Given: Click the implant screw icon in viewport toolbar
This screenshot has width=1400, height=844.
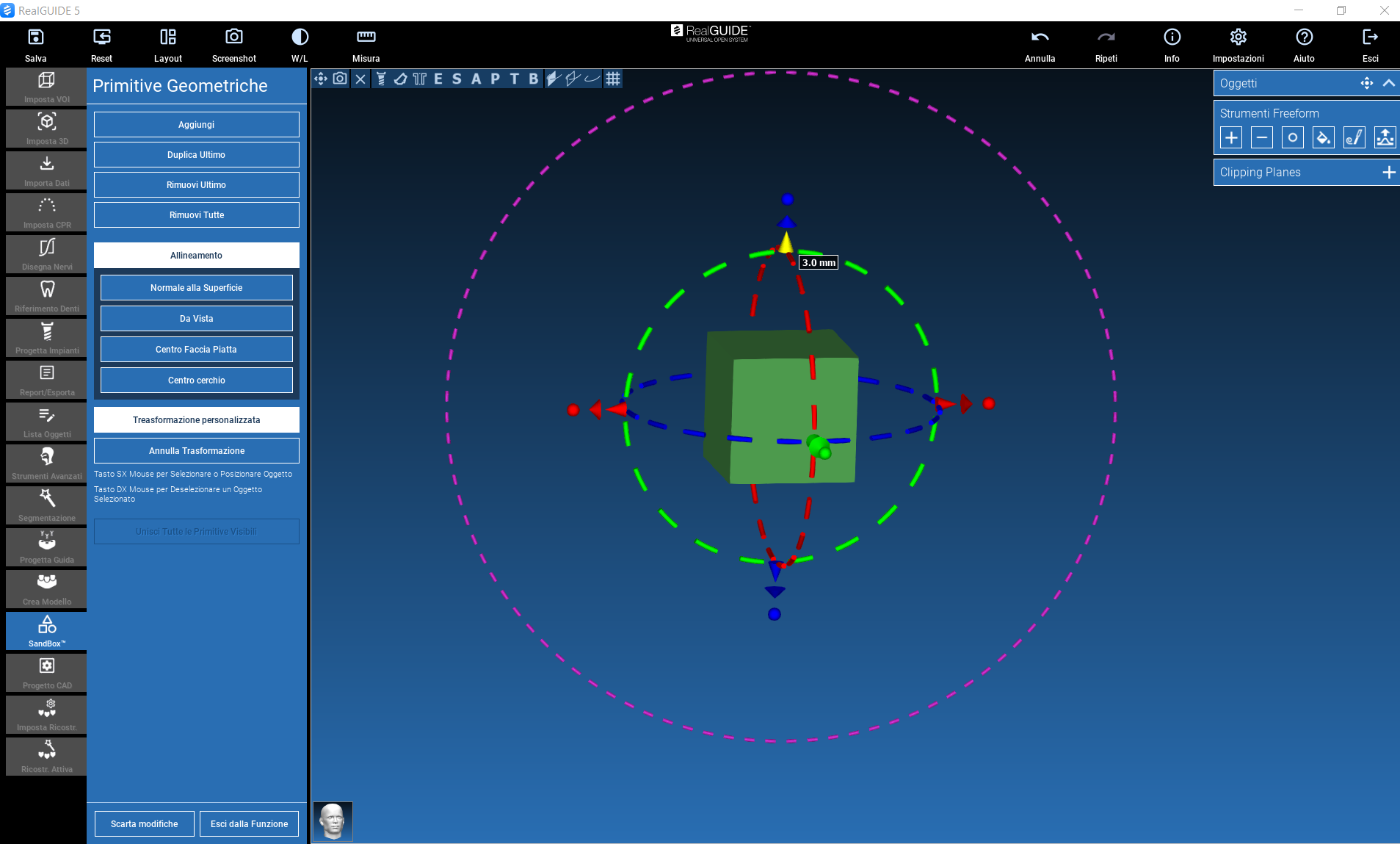Looking at the screenshot, I should 380,79.
